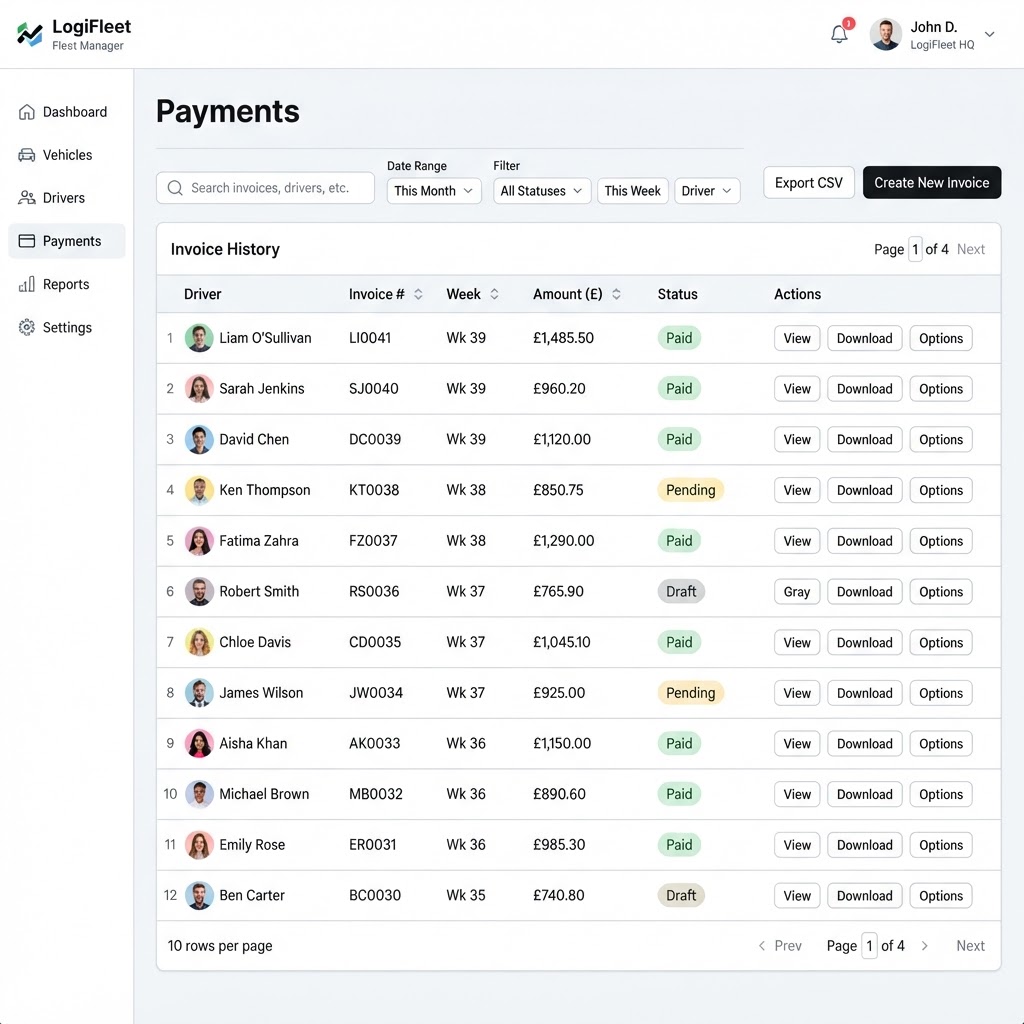Sort by Week column arrows

(494, 294)
